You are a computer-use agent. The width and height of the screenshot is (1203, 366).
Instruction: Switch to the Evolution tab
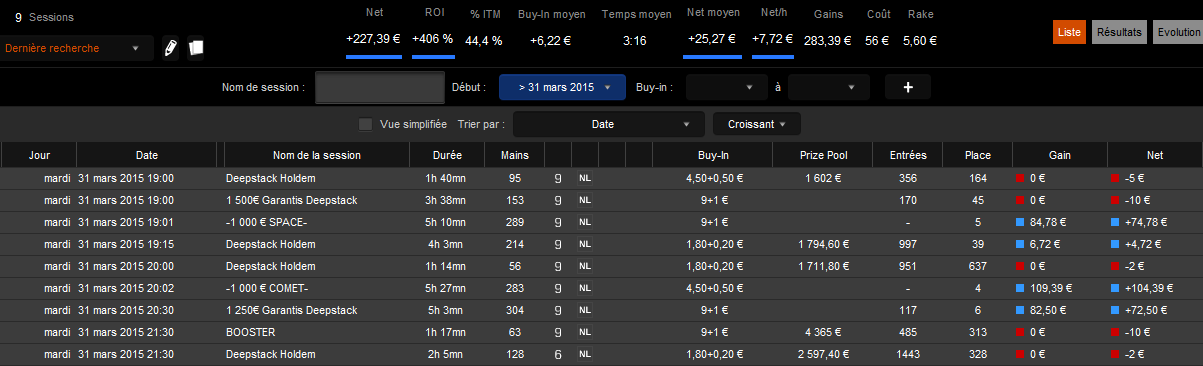[1178, 32]
